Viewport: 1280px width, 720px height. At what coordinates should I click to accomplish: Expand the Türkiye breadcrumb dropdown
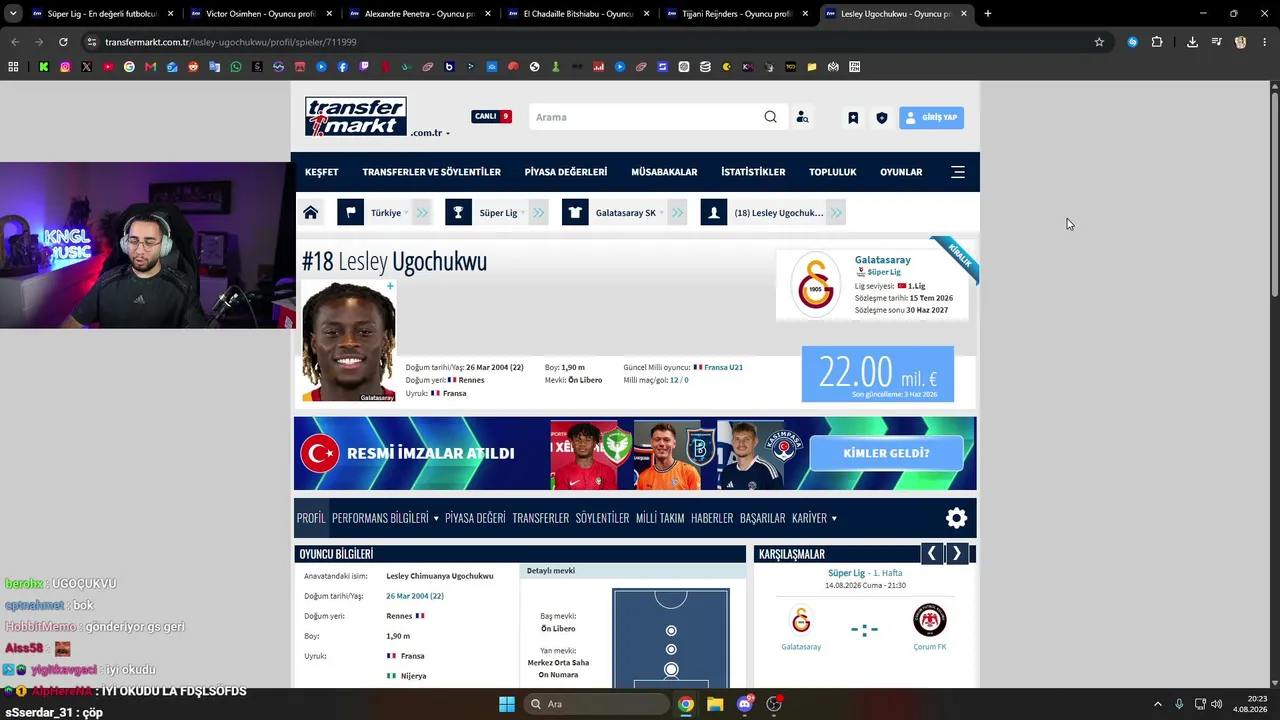tap(422, 213)
